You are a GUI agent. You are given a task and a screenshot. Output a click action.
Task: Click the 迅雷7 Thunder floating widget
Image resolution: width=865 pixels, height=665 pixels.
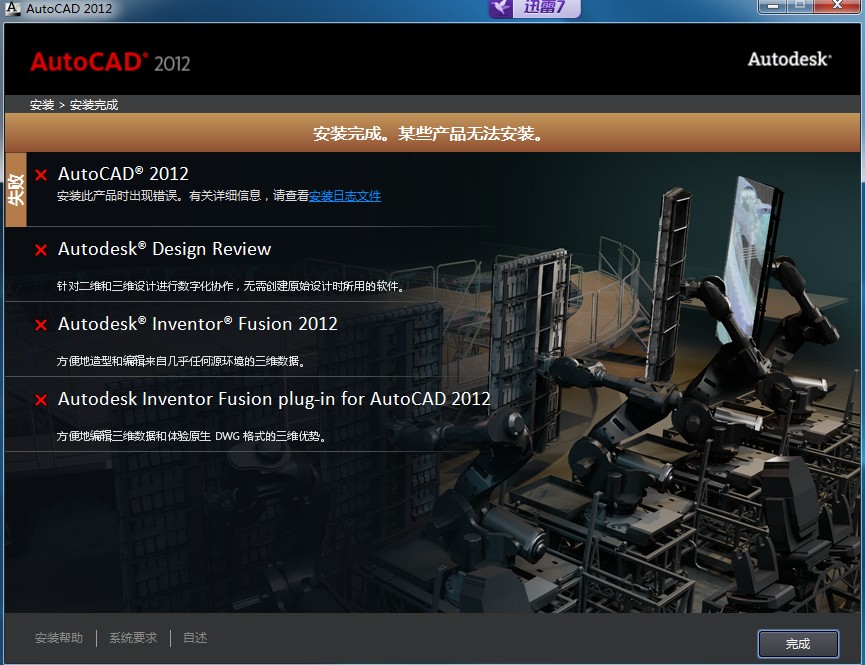[535, 8]
